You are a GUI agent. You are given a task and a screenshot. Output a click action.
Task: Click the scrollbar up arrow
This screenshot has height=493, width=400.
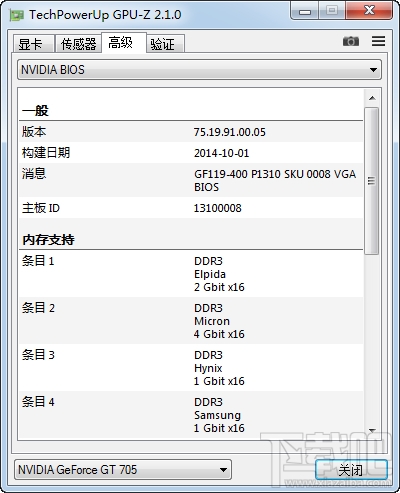point(372,98)
